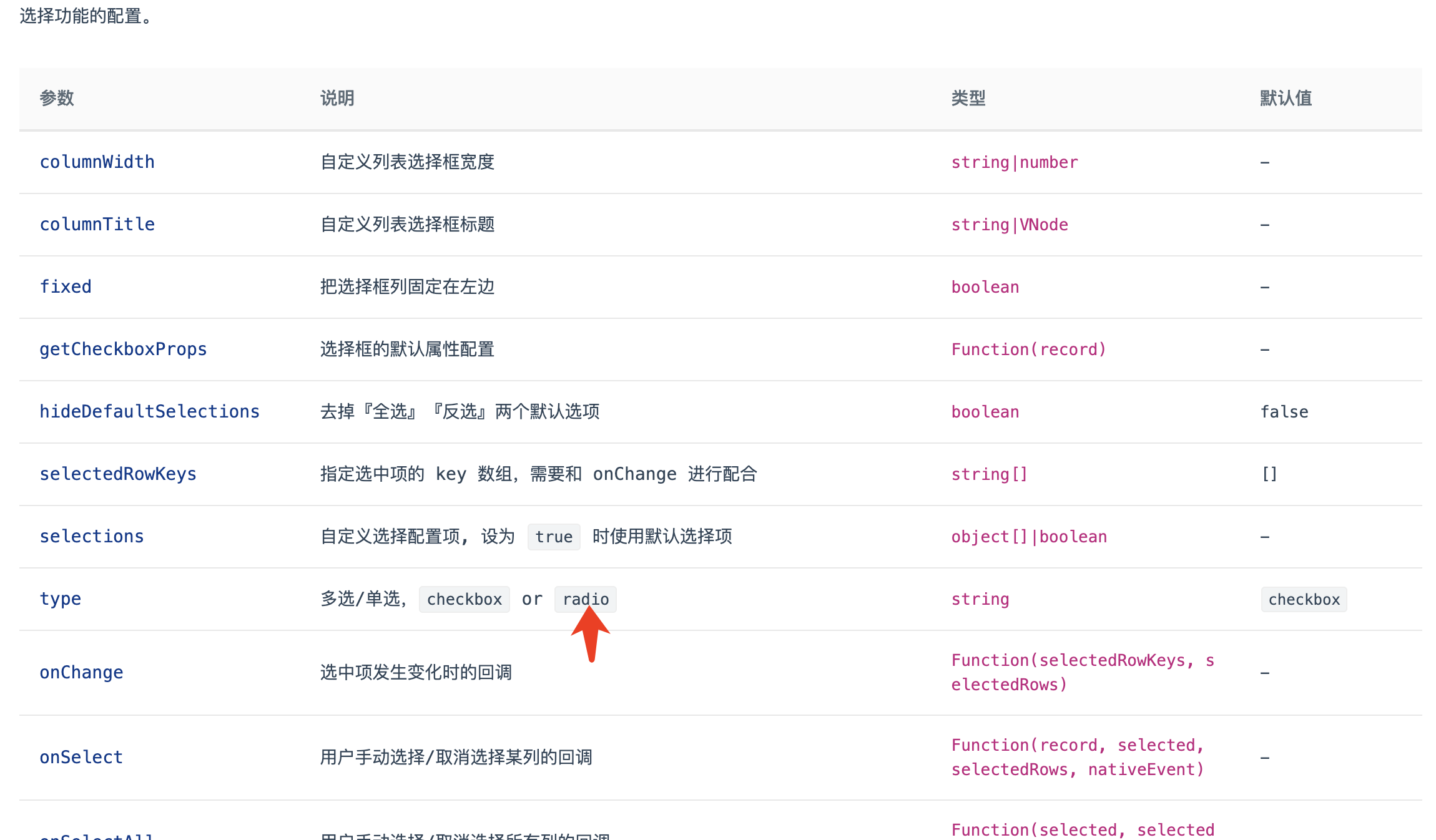Select the true code tag in selections row
The width and height of the screenshot is (1436, 840).
553,536
